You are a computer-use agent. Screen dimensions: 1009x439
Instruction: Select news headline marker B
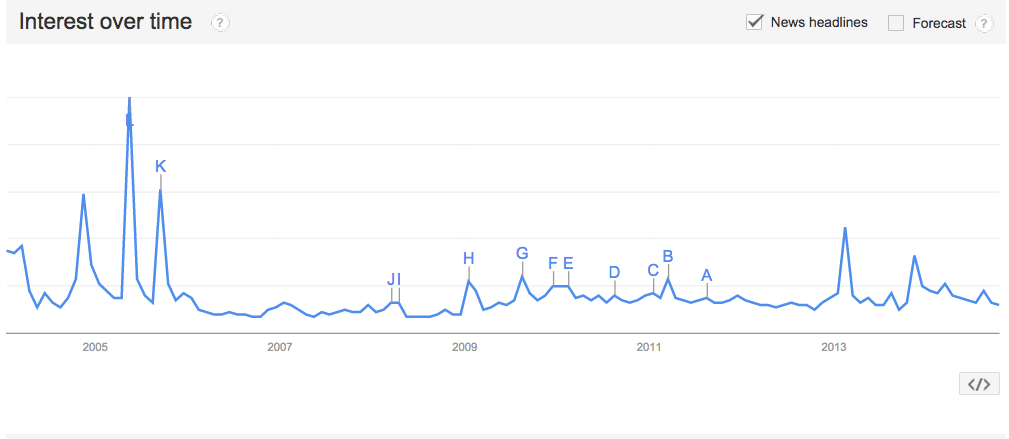(668, 256)
